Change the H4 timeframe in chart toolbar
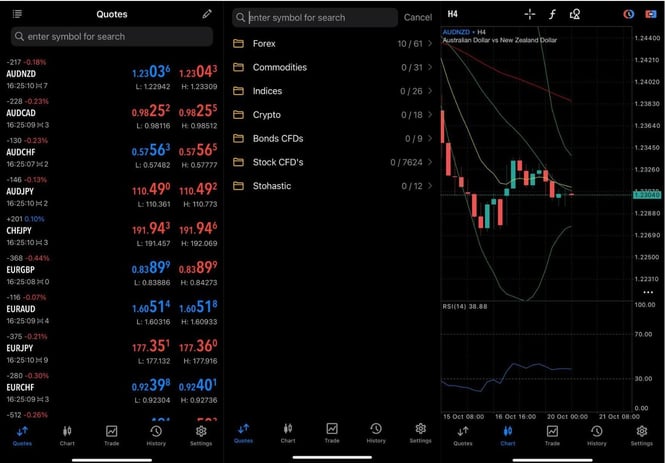The width and height of the screenshot is (665, 463). 453,14
